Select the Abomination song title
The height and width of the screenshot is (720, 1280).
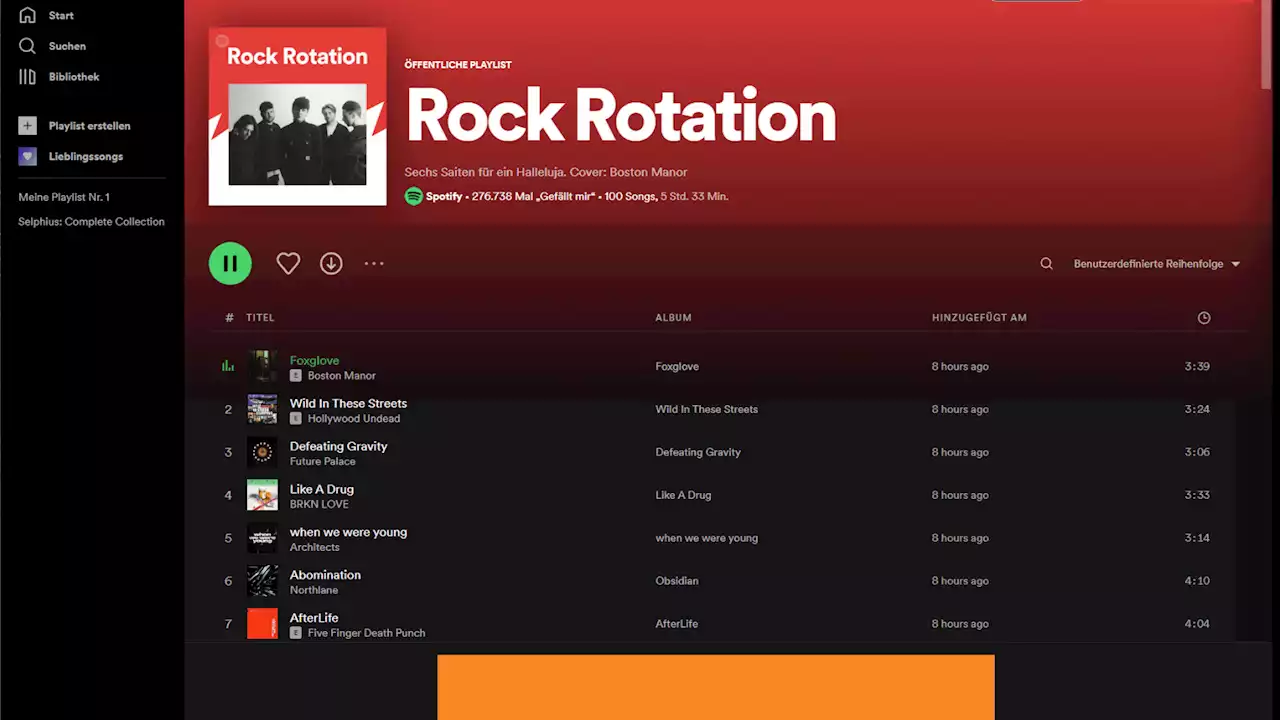click(325, 576)
